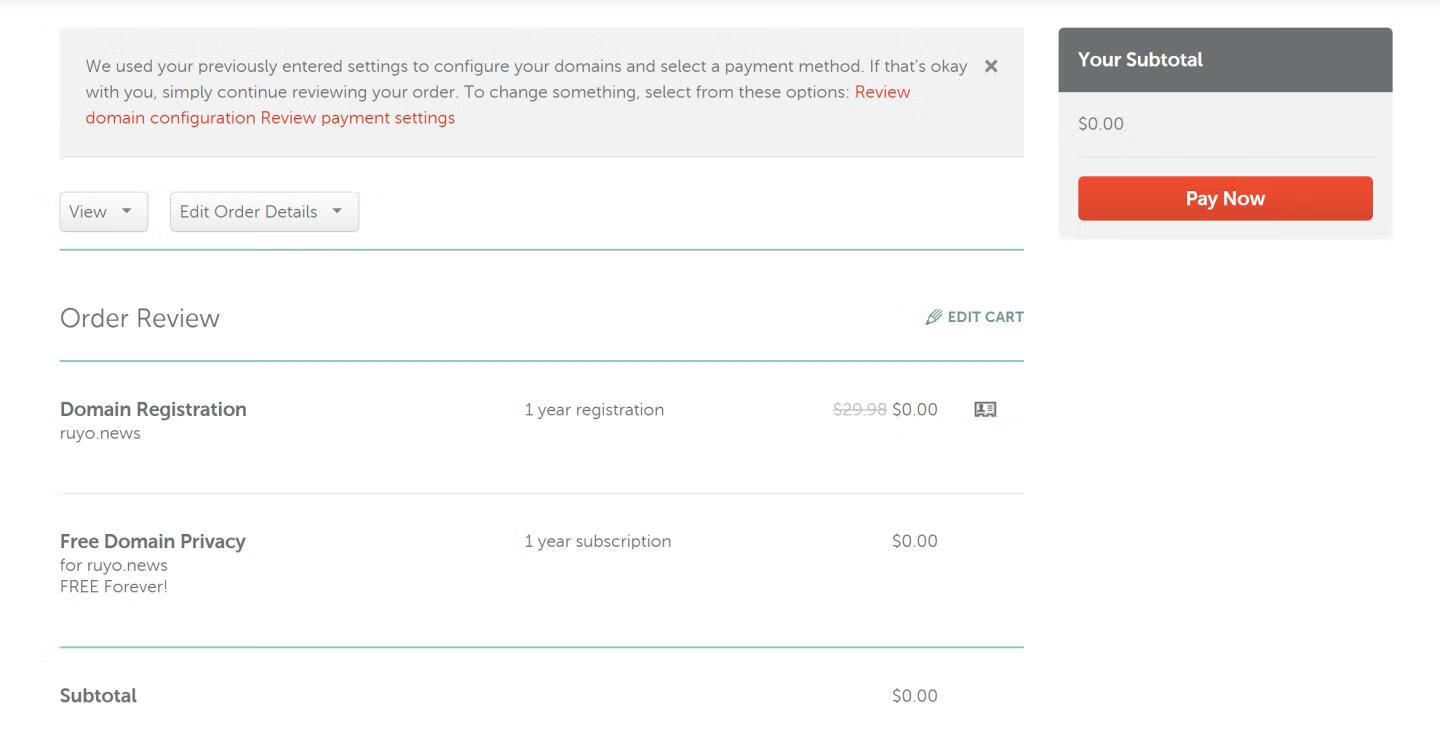Image resolution: width=1440 pixels, height=730 pixels.
Task: Dismiss the settings notification banner
Action: (991, 66)
